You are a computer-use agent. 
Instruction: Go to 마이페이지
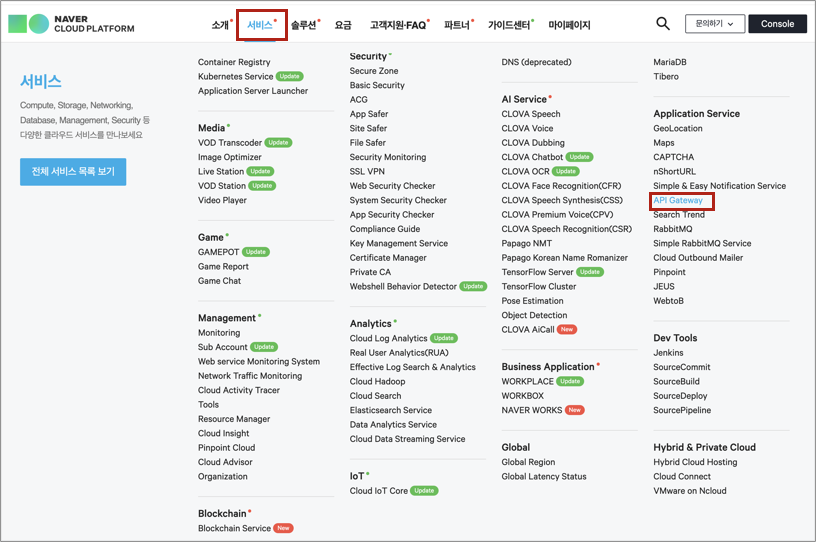pos(569,25)
